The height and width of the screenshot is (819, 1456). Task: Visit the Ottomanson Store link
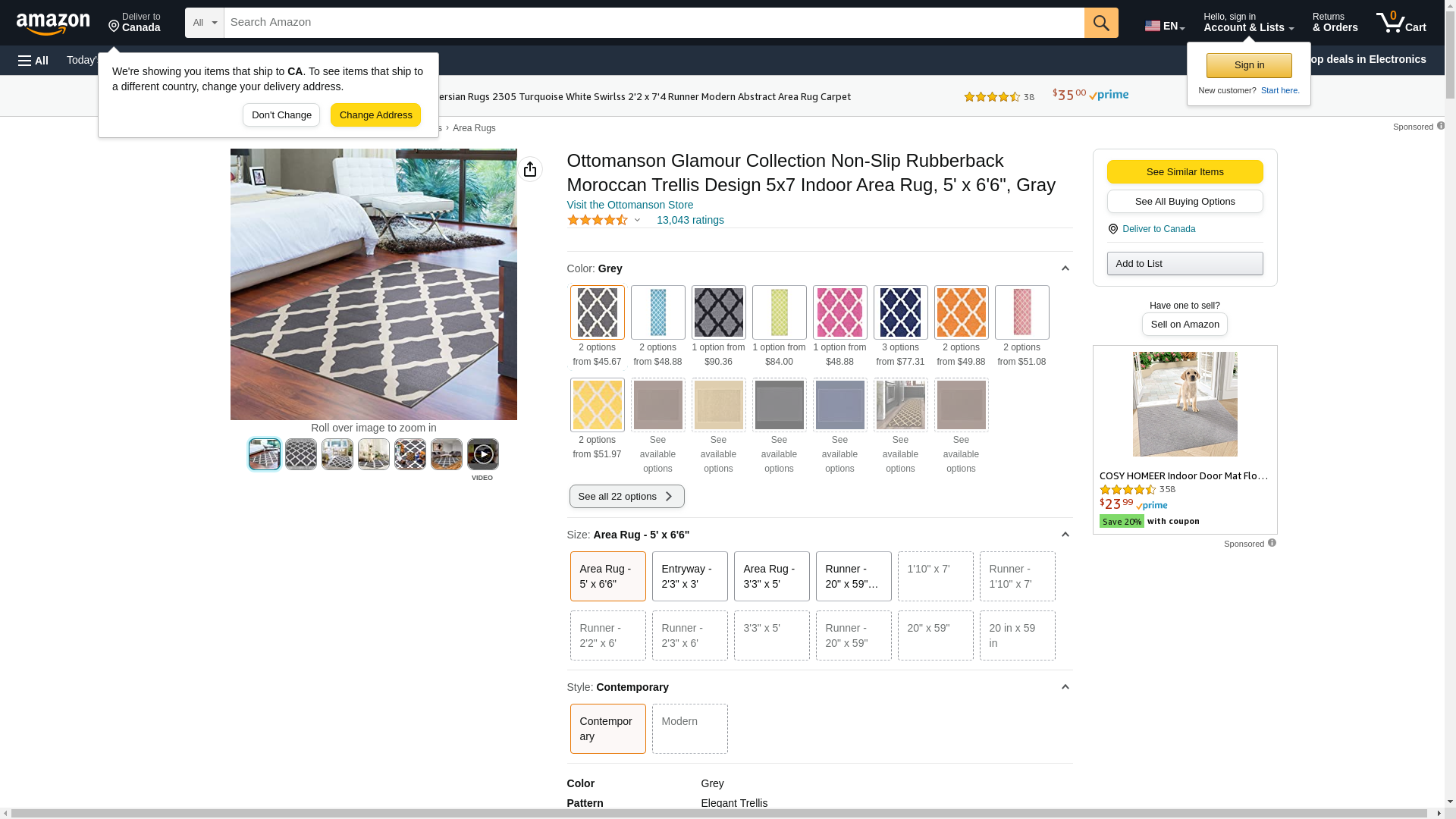pos(629,205)
